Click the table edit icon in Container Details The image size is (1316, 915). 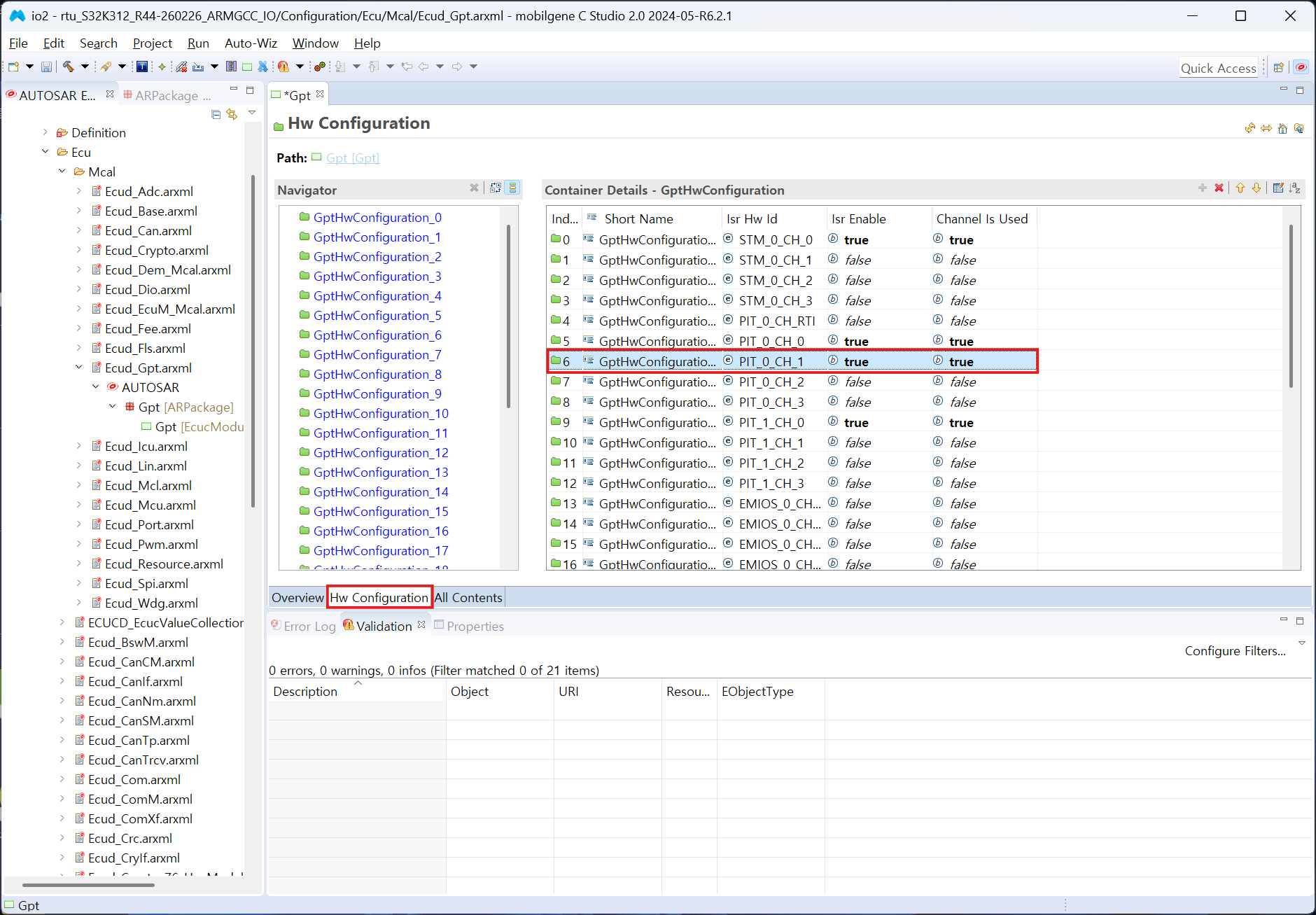pyautogui.click(x=1278, y=188)
